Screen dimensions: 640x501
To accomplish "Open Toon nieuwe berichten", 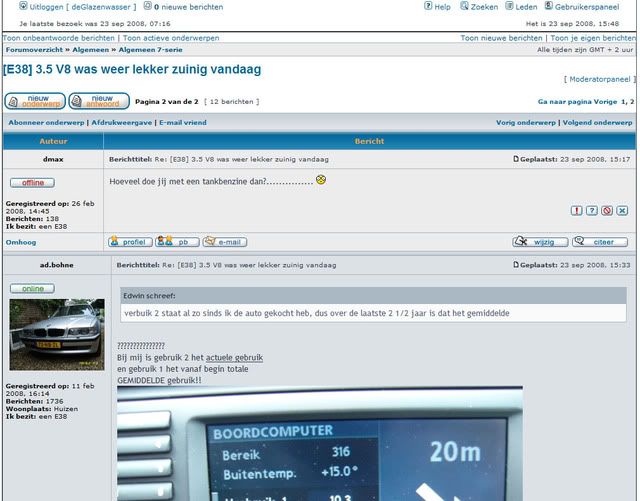I will point(501,38).
